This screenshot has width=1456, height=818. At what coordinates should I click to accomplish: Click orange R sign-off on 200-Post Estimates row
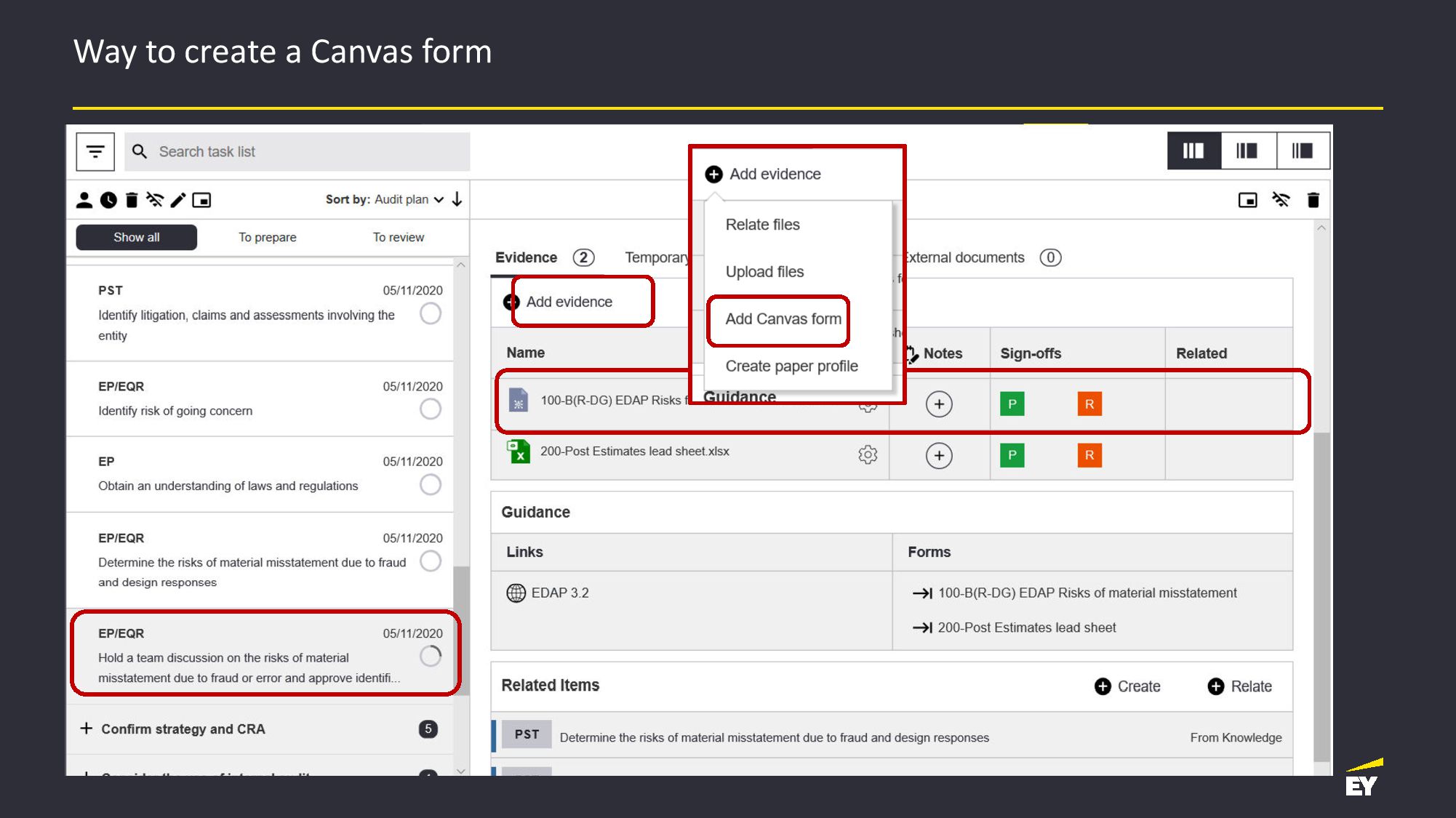[x=1089, y=456]
